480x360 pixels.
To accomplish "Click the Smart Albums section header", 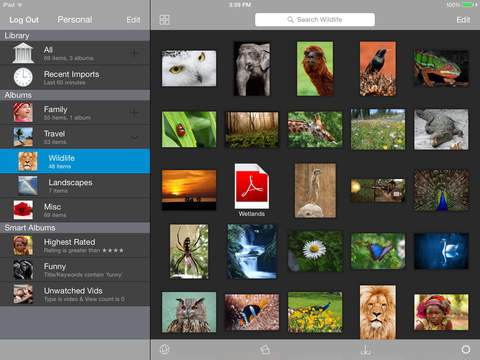I will point(75,228).
